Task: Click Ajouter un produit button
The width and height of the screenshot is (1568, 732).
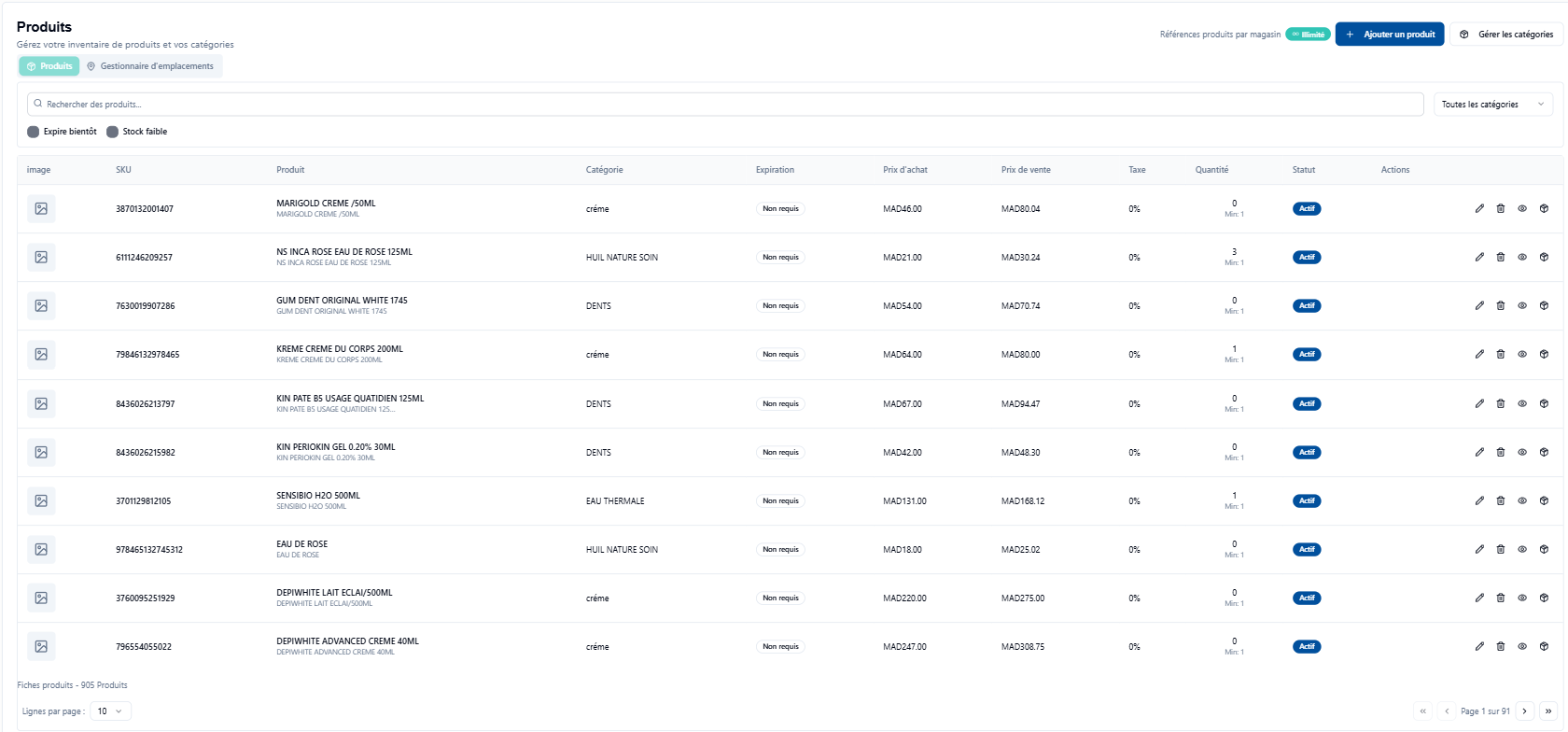Action: pyautogui.click(x=1390, y=35)
